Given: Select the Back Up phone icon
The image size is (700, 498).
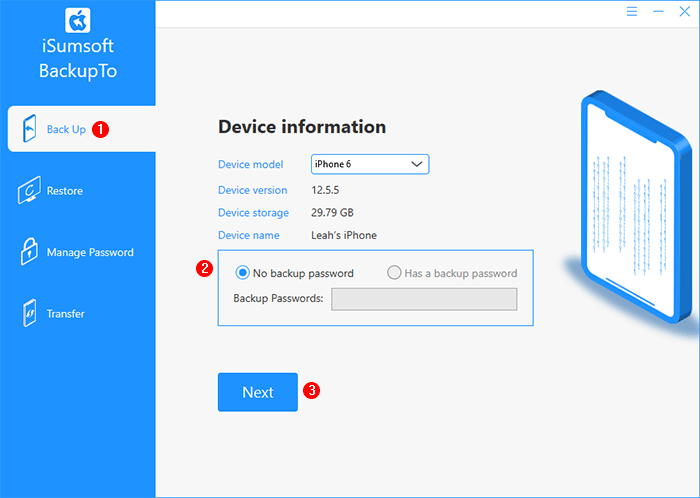Looking at the screenshot, I should pos(29,129).
